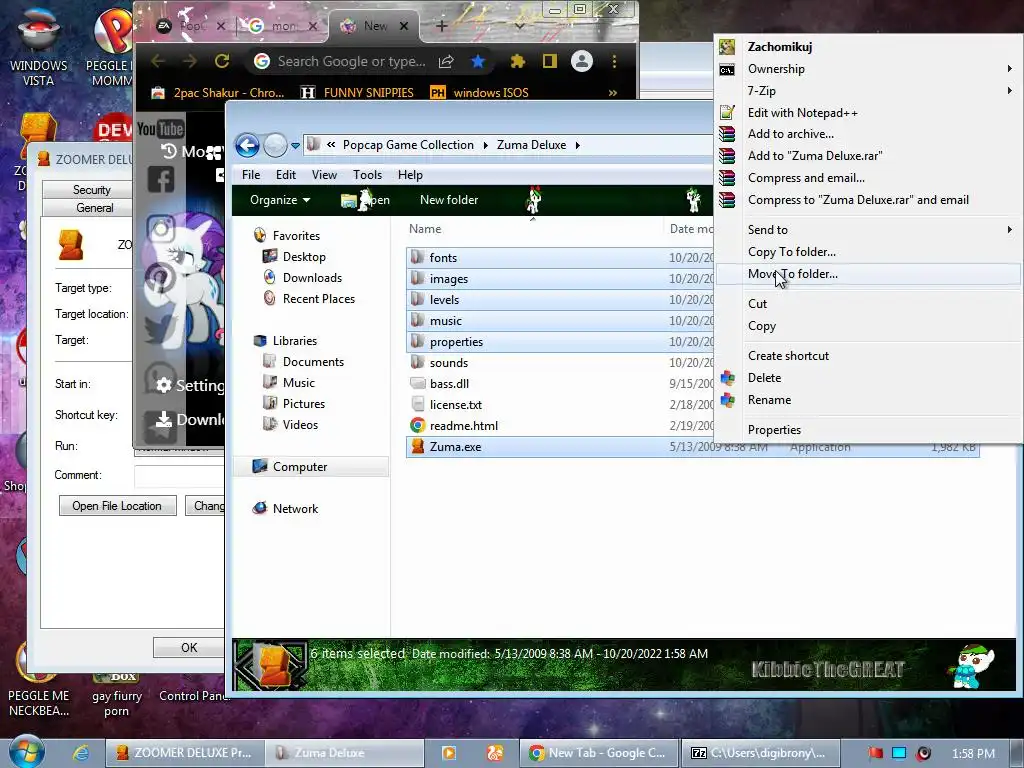The width and height of the screenshot is (1024, 768).
Task: Open the Help menu in Explorer
Action: click(410, 175)
